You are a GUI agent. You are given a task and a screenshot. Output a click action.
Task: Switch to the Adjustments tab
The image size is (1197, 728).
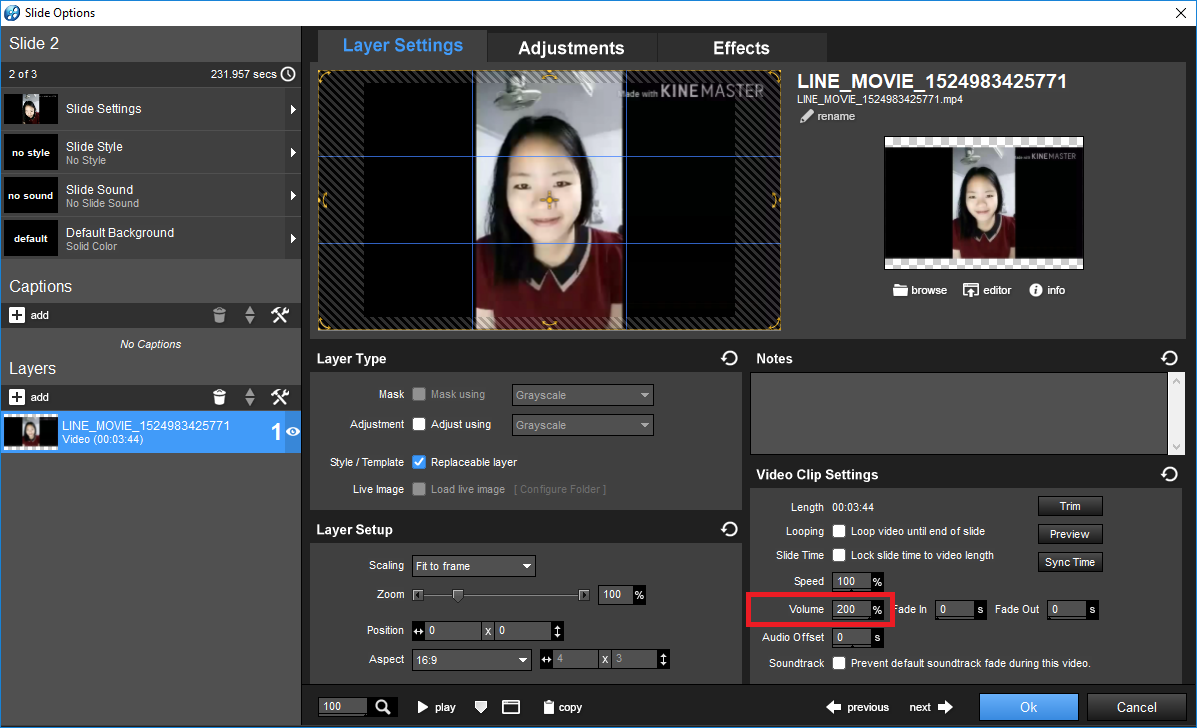point(571,48)
